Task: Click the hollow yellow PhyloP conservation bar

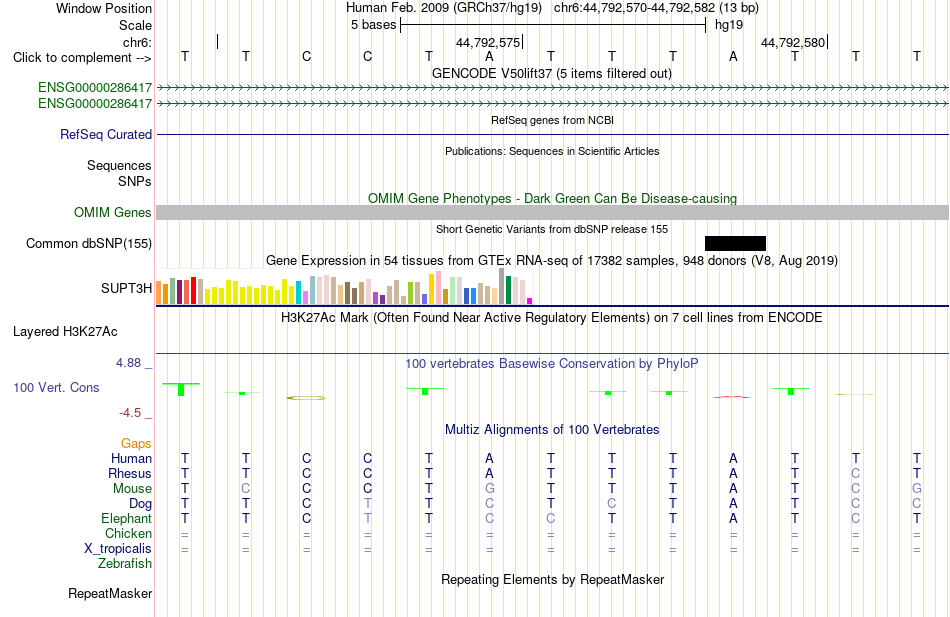Action: (x=306, y=398)
